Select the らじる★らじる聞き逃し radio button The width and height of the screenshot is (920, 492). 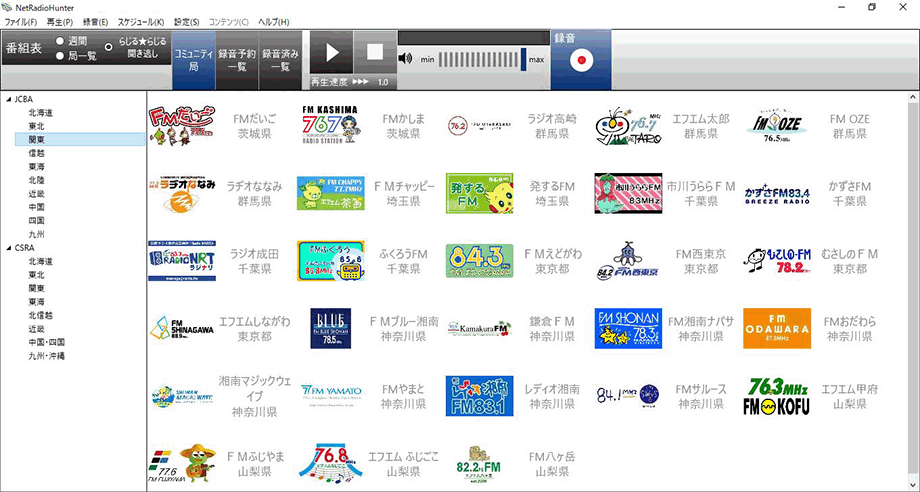[108, 47]
